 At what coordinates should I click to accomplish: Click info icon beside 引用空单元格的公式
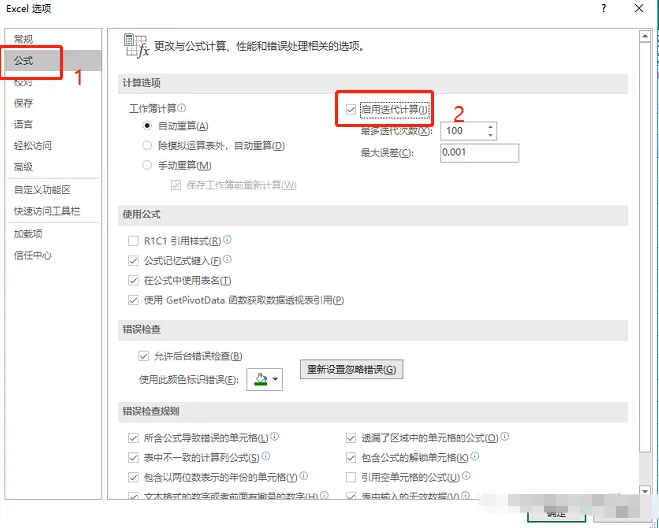tap(466, 475)
